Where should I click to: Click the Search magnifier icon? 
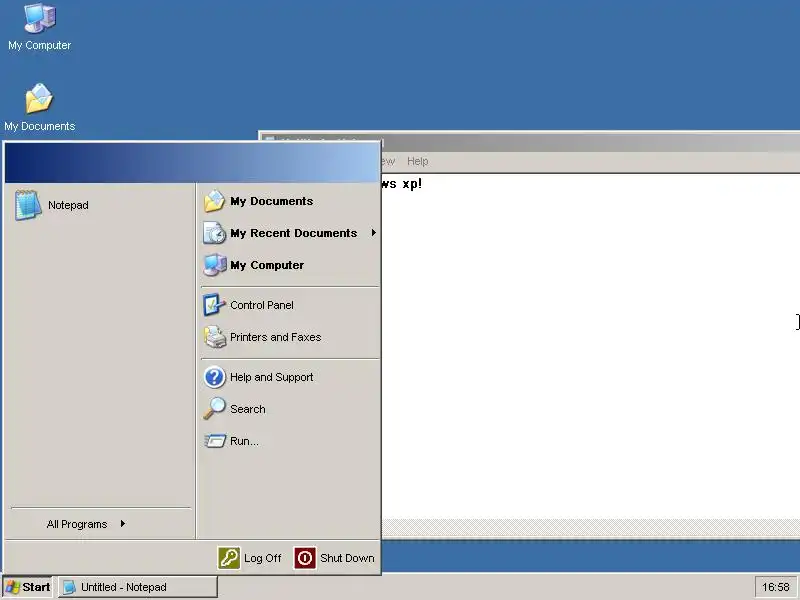pyautogui.click(x=214, y=409)
